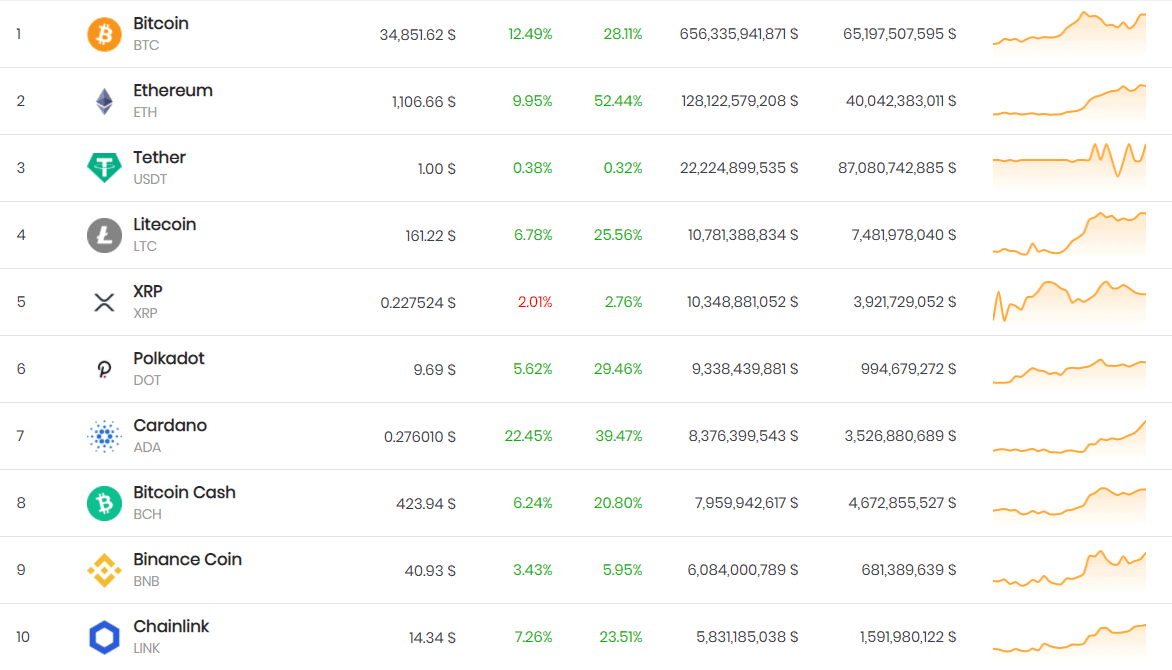
Task: View the Tether price sparkline chart
Action: coord(1069,167)
